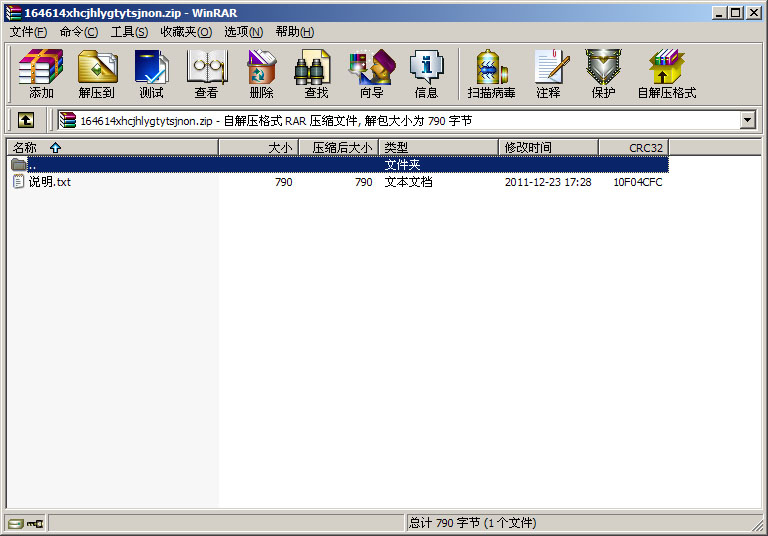Image resolution: width=768 pixels, height=536 pixels.
Task: Open the 帮助(H) menu
Action: pos(295,32)
